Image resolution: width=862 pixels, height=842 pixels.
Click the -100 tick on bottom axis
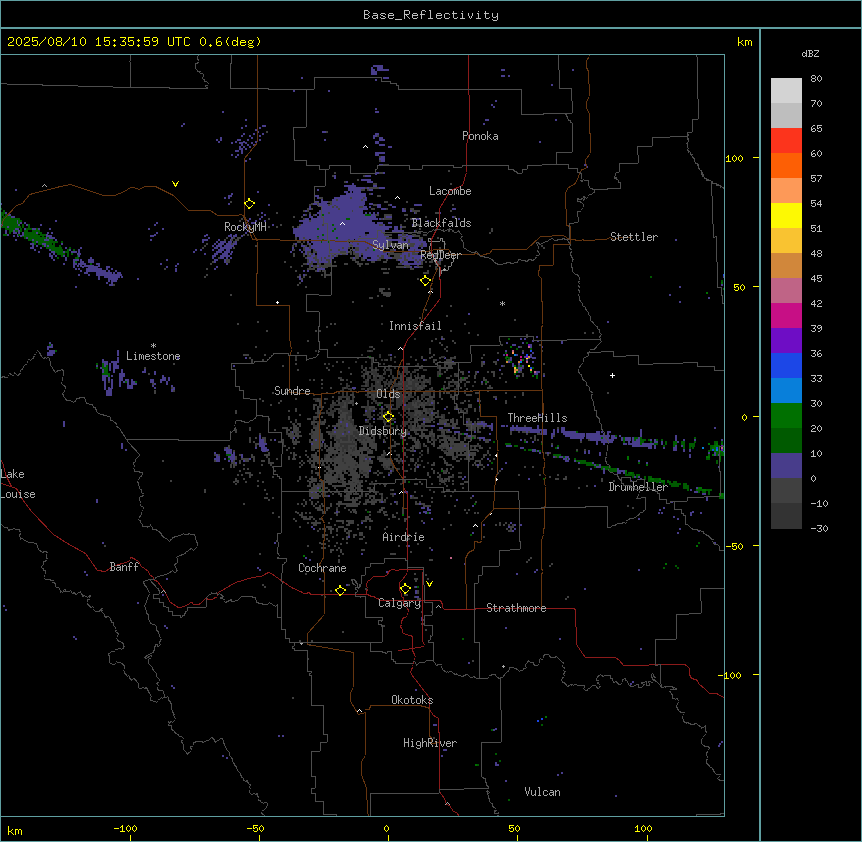coord(125,828)
